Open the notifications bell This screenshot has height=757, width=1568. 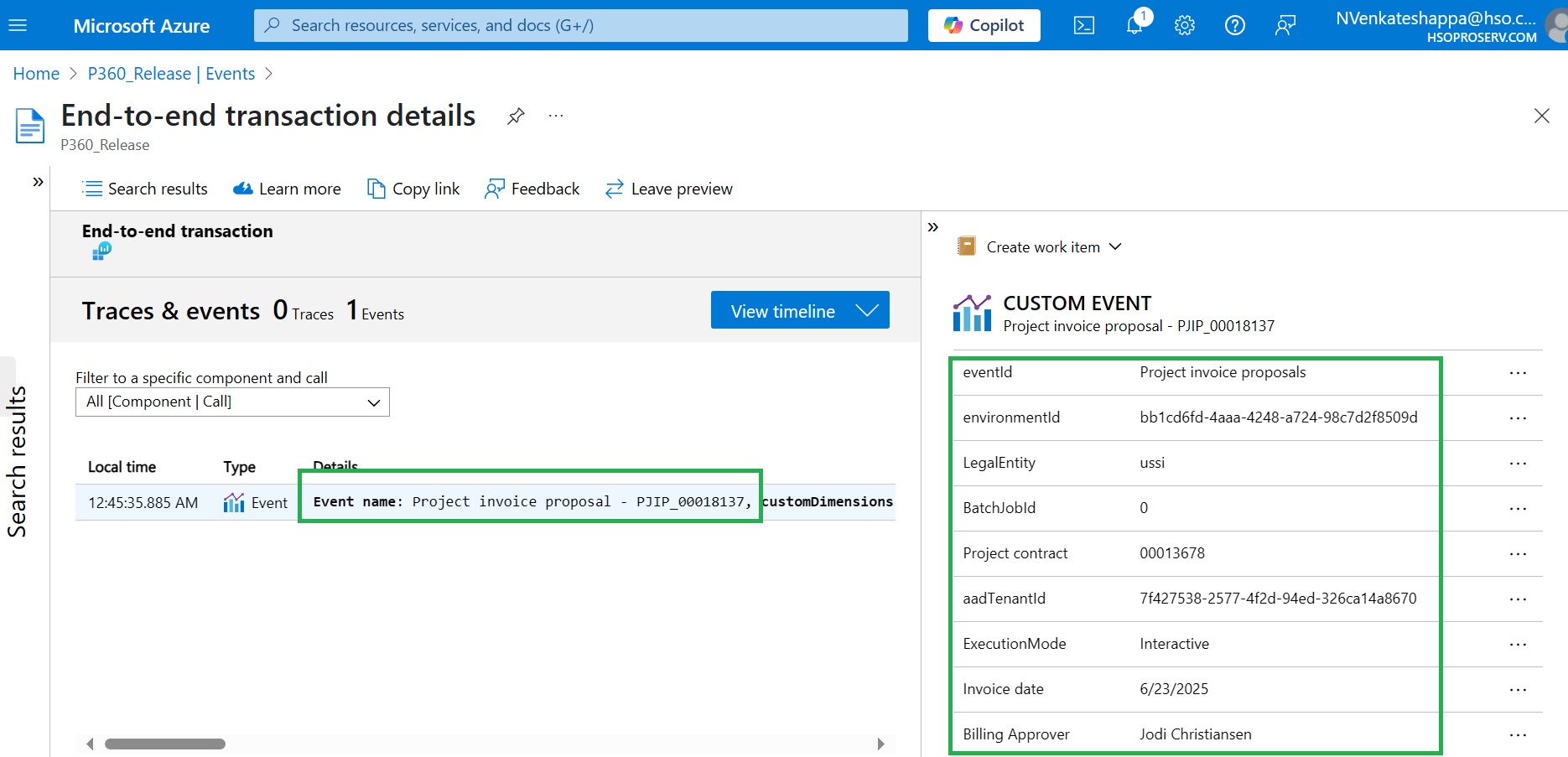(1134, 25)
